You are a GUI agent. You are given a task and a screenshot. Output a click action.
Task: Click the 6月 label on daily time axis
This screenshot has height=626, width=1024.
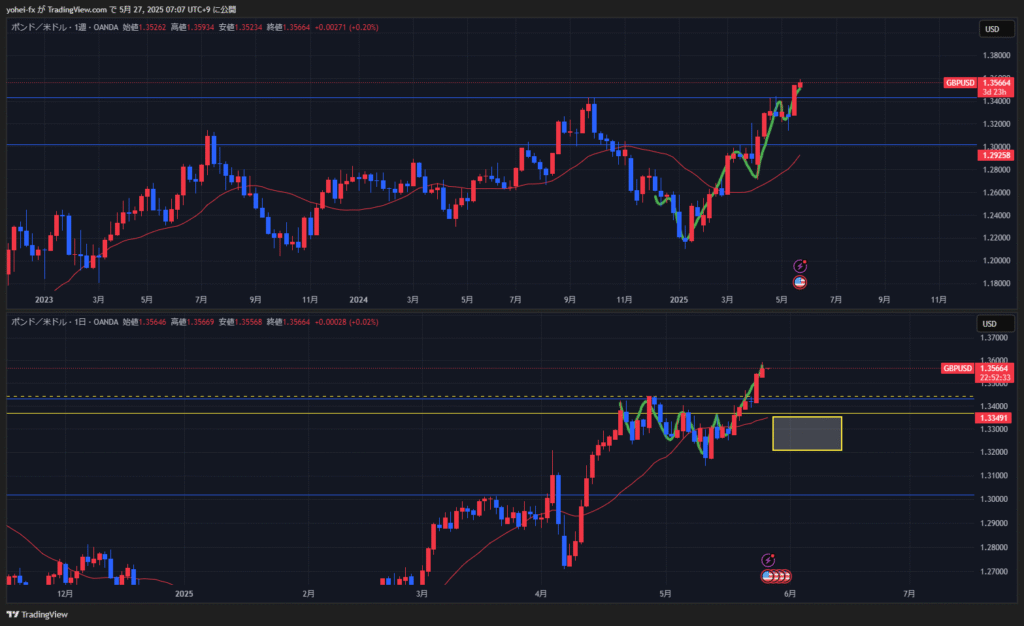tap(790, 593)
